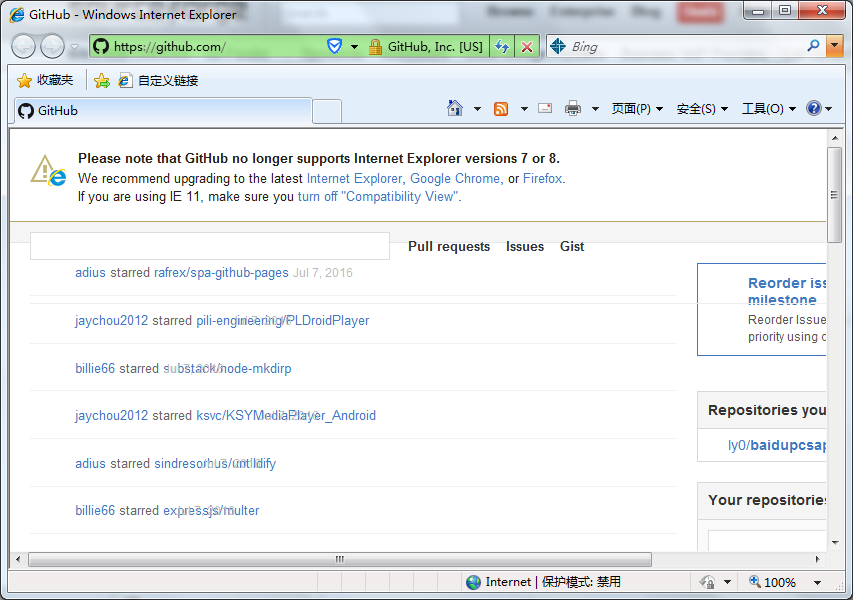The height and width of the screenshot is (600, 853).
Task: Open the Firefox link in notice
Action: 542,178
